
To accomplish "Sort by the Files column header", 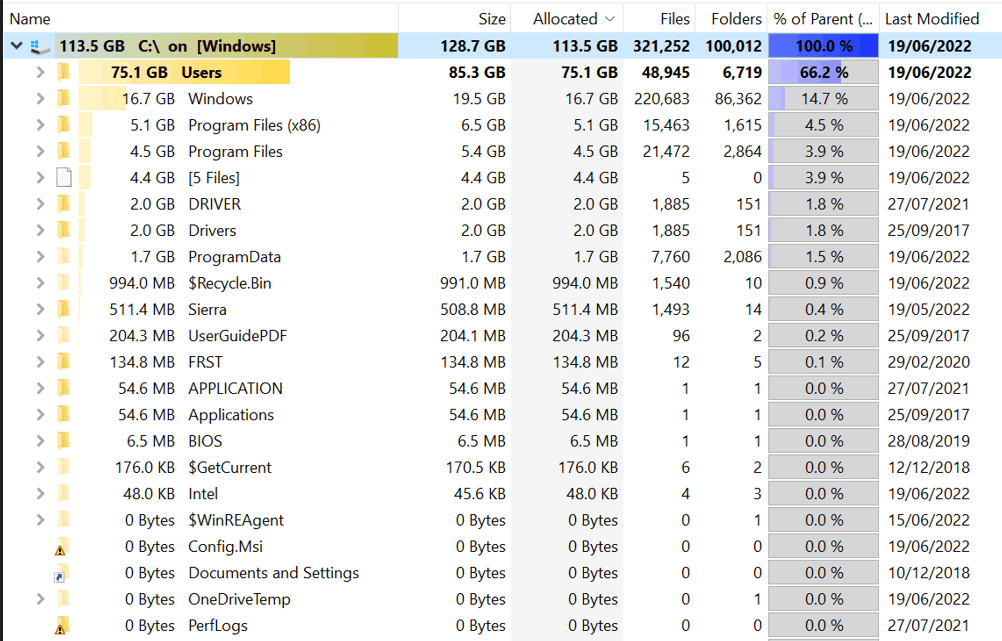I will [659, 19].
